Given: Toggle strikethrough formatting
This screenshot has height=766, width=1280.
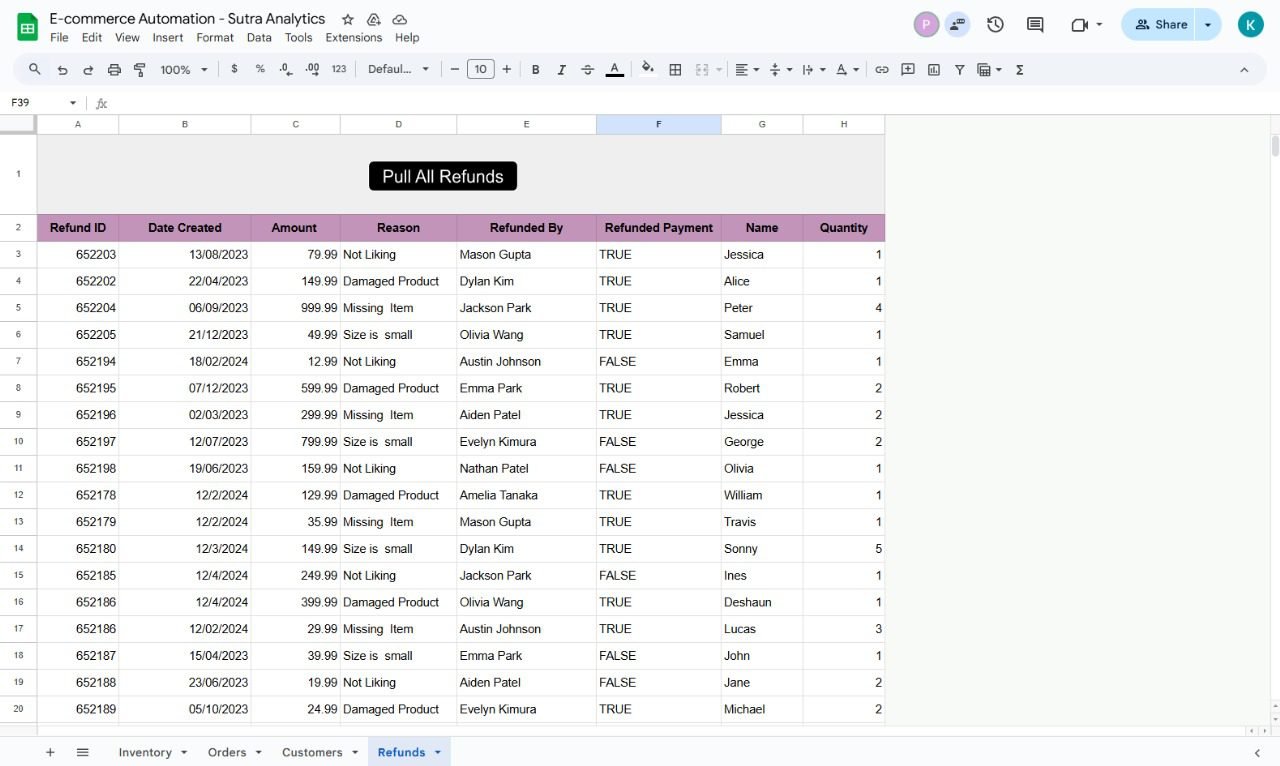Looking at the screenshot, I should 587,70.
